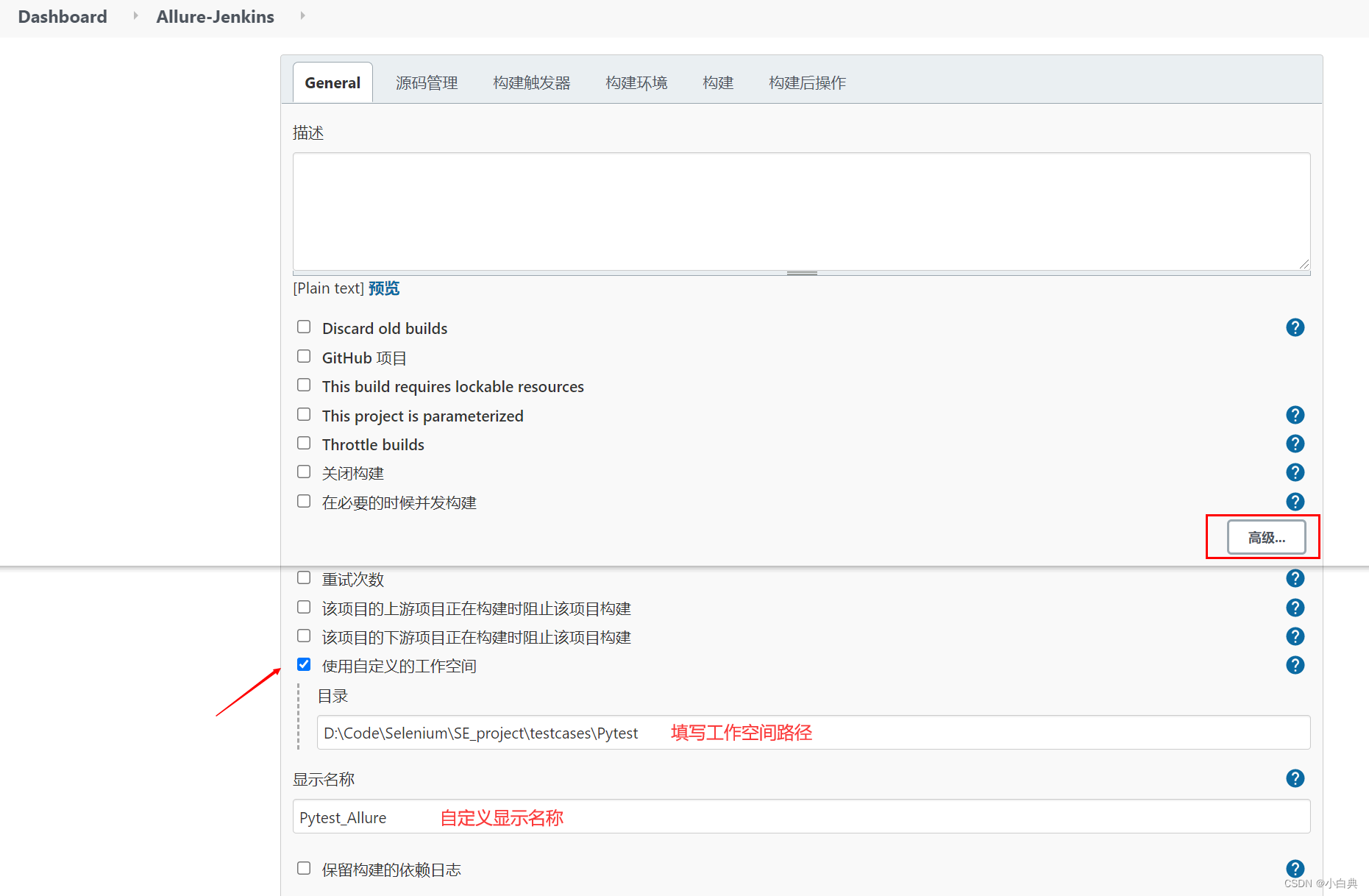Open Allure-Jenkins breadcrumb link
Screen dimensions: 1369x896
pyautogui.click(x=215, y=16)
